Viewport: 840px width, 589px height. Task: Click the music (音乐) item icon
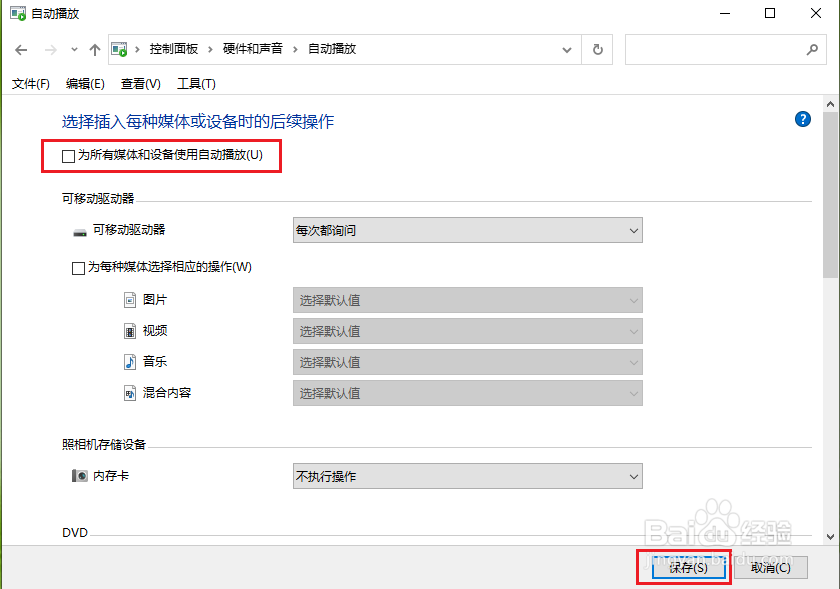(x=130, y=361)
